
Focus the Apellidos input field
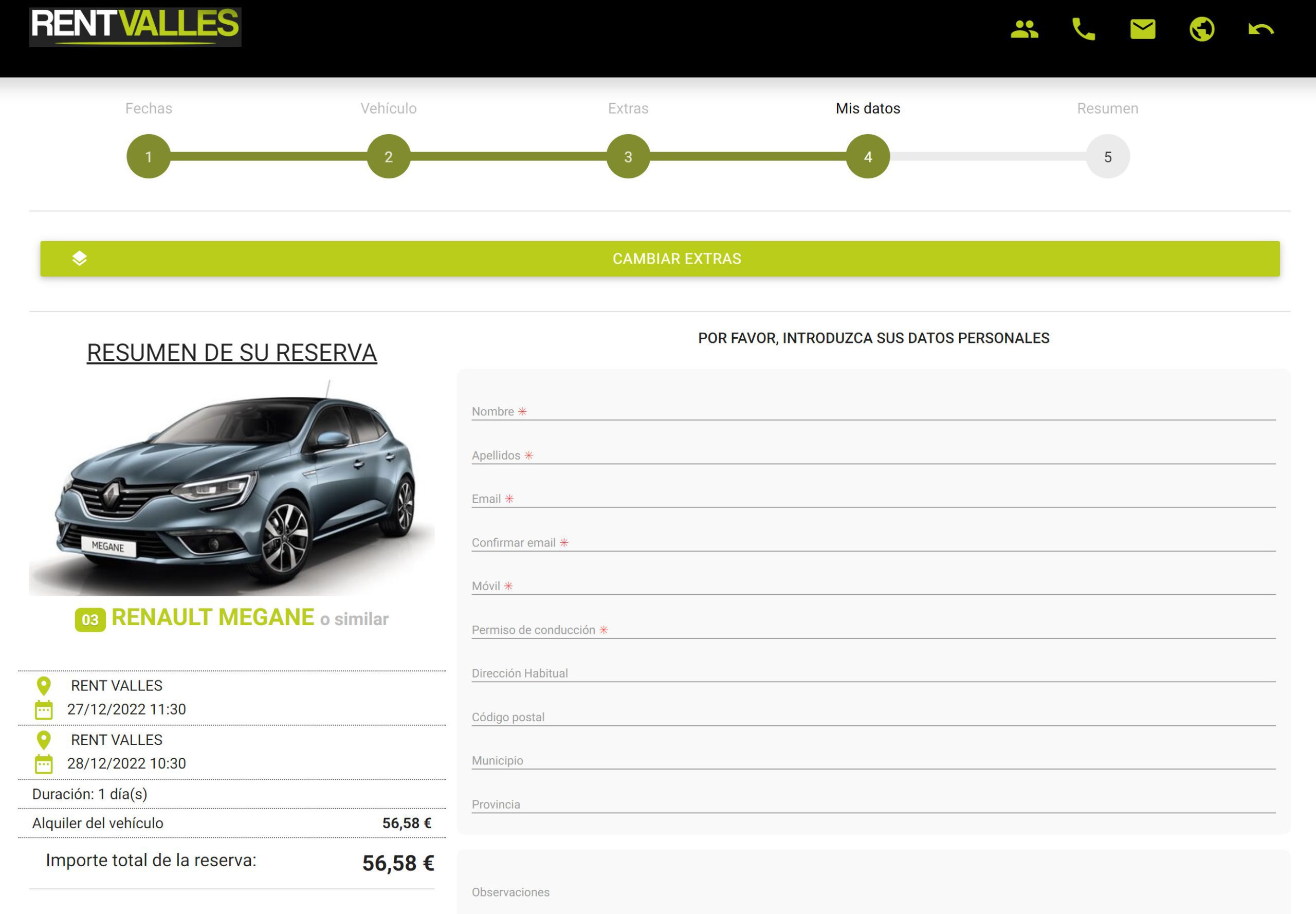(873, 455)
